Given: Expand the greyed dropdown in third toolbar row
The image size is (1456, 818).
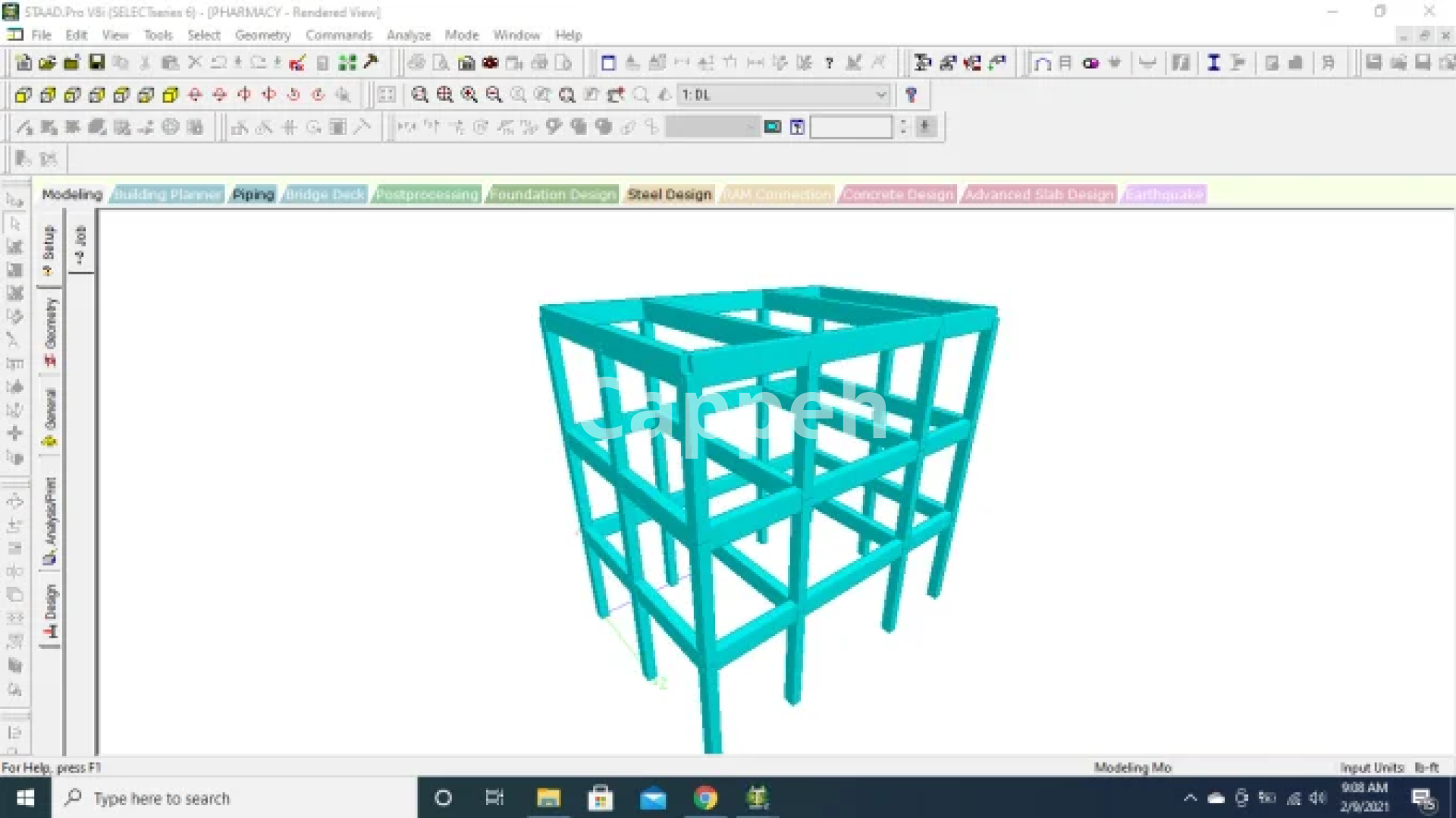Looking at the screenshot, I should tap(750, 127).
